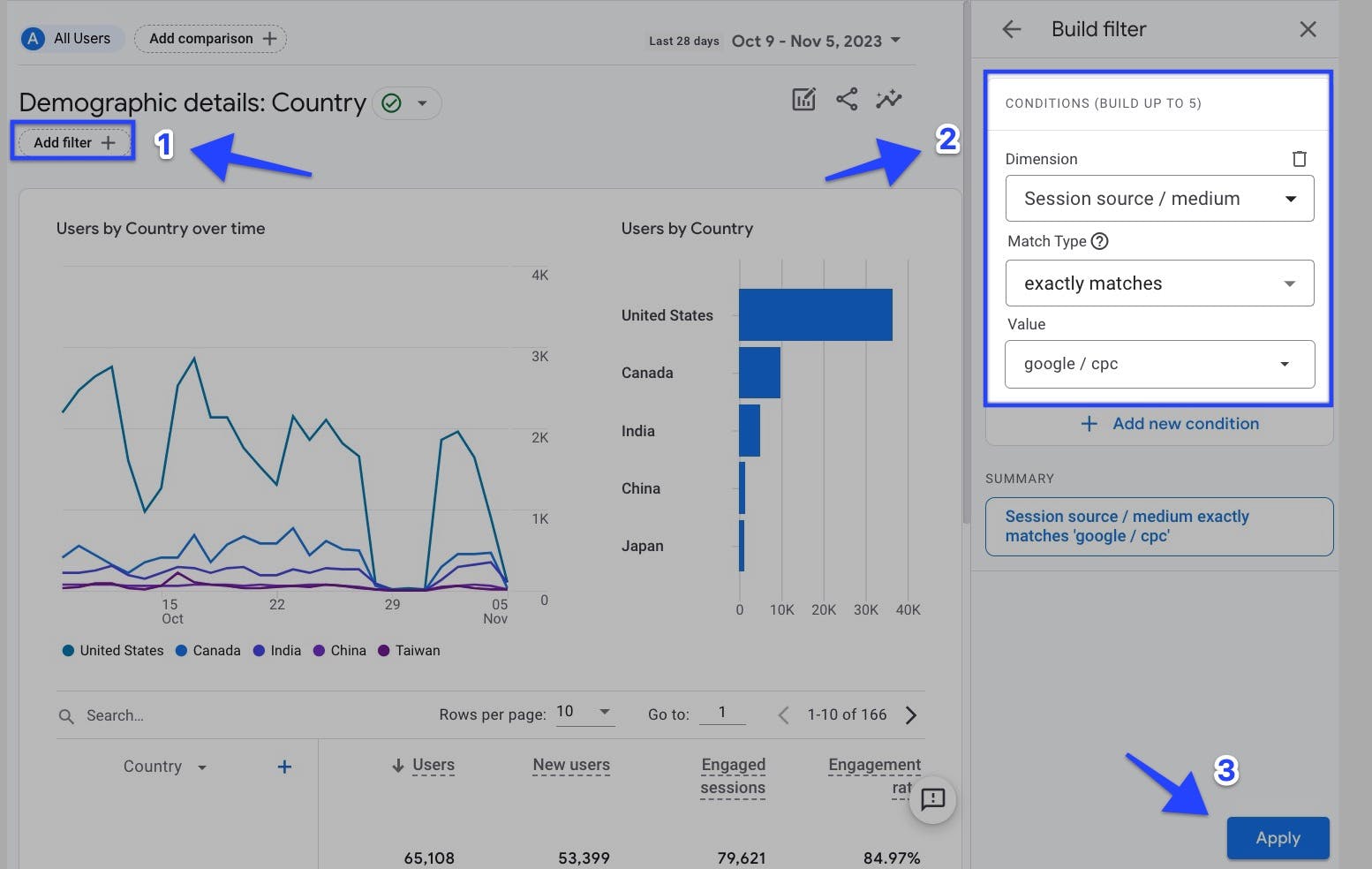Close the Build filter panel
Image resolution: width=1372 pixels, height=869 pixels.
coord(1308,29)
